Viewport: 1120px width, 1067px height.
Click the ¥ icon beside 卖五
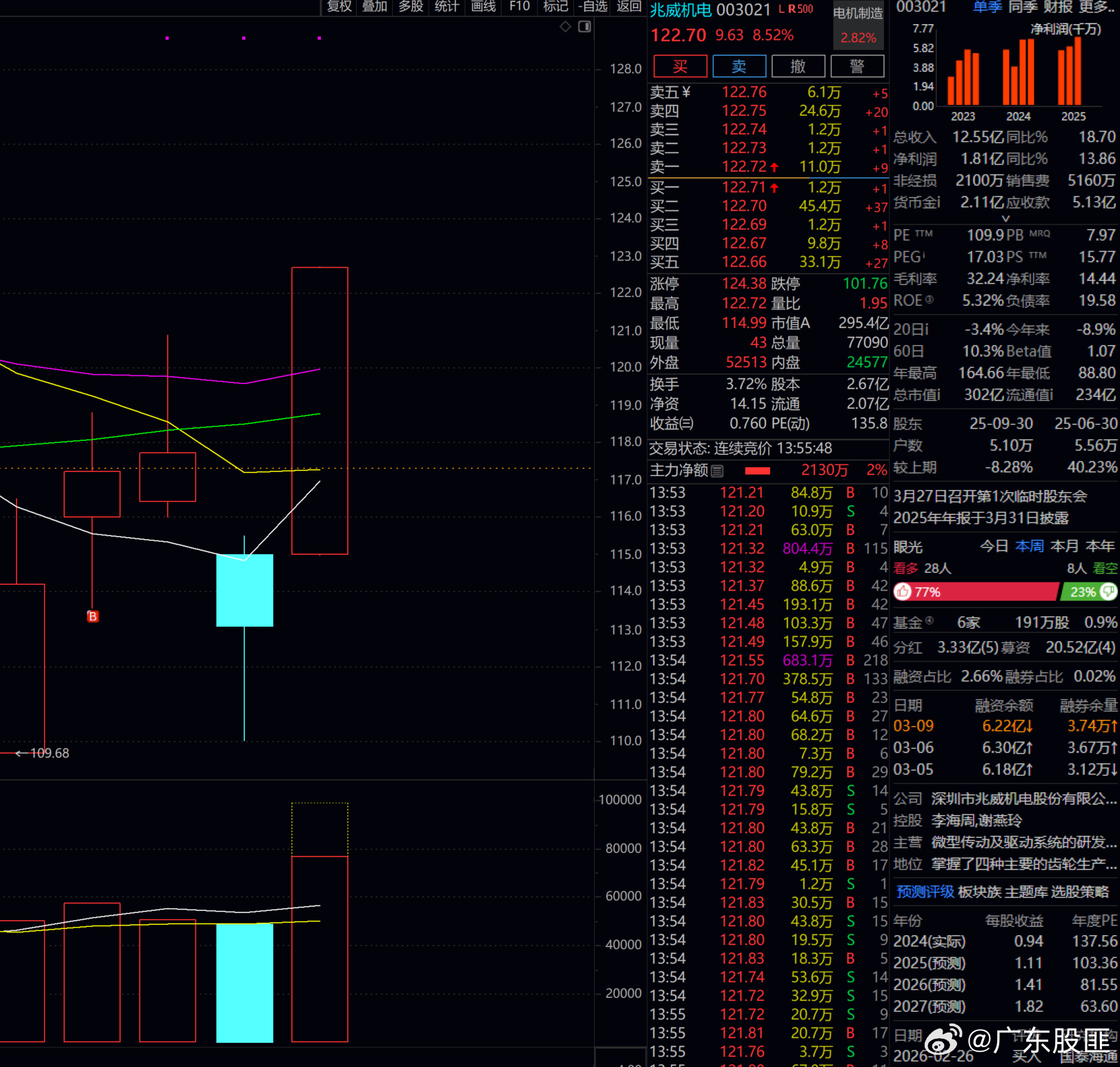pyautogui.click(x=686, y=92)
